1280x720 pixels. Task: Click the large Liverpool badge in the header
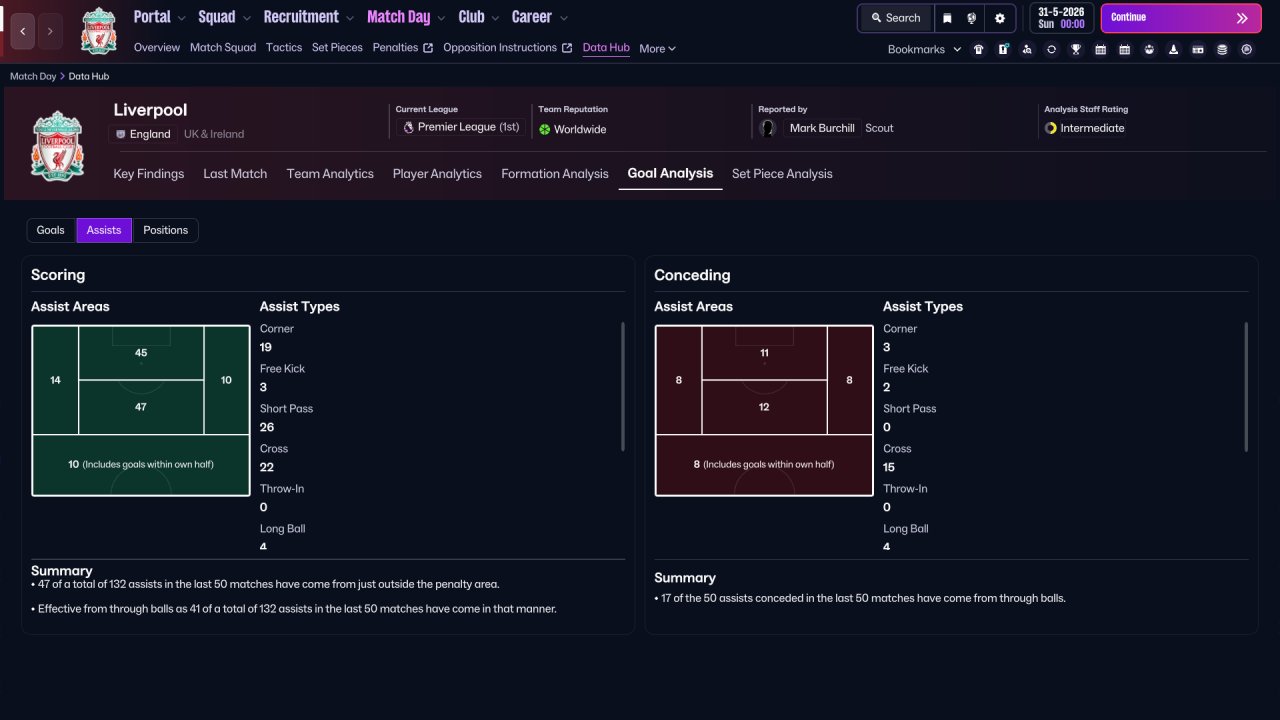click(57, 145)
